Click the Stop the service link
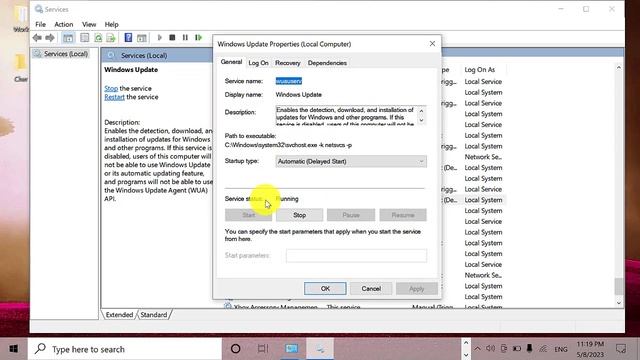The height and width of the screenshot is (360, 640). (x=111, y=89)
